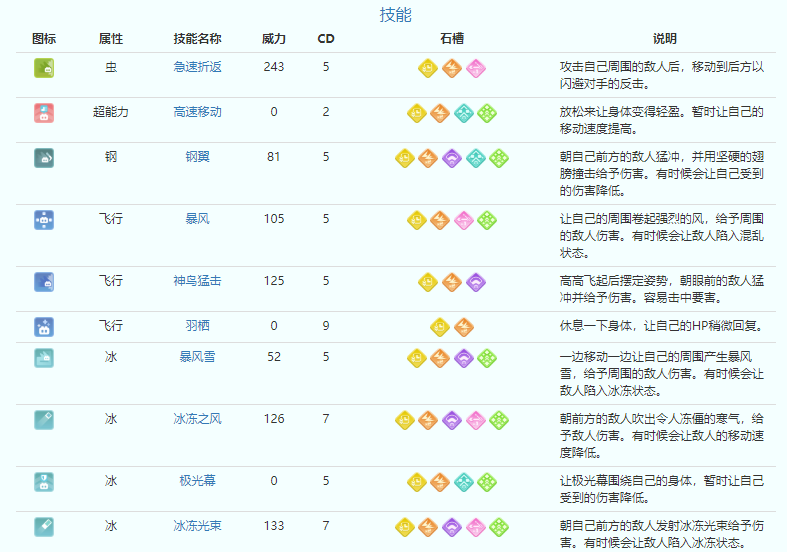Viewport: 787px width, 552px height.
Task: Click the yellow stone slot in 急速折返 row
Action: 428,68
